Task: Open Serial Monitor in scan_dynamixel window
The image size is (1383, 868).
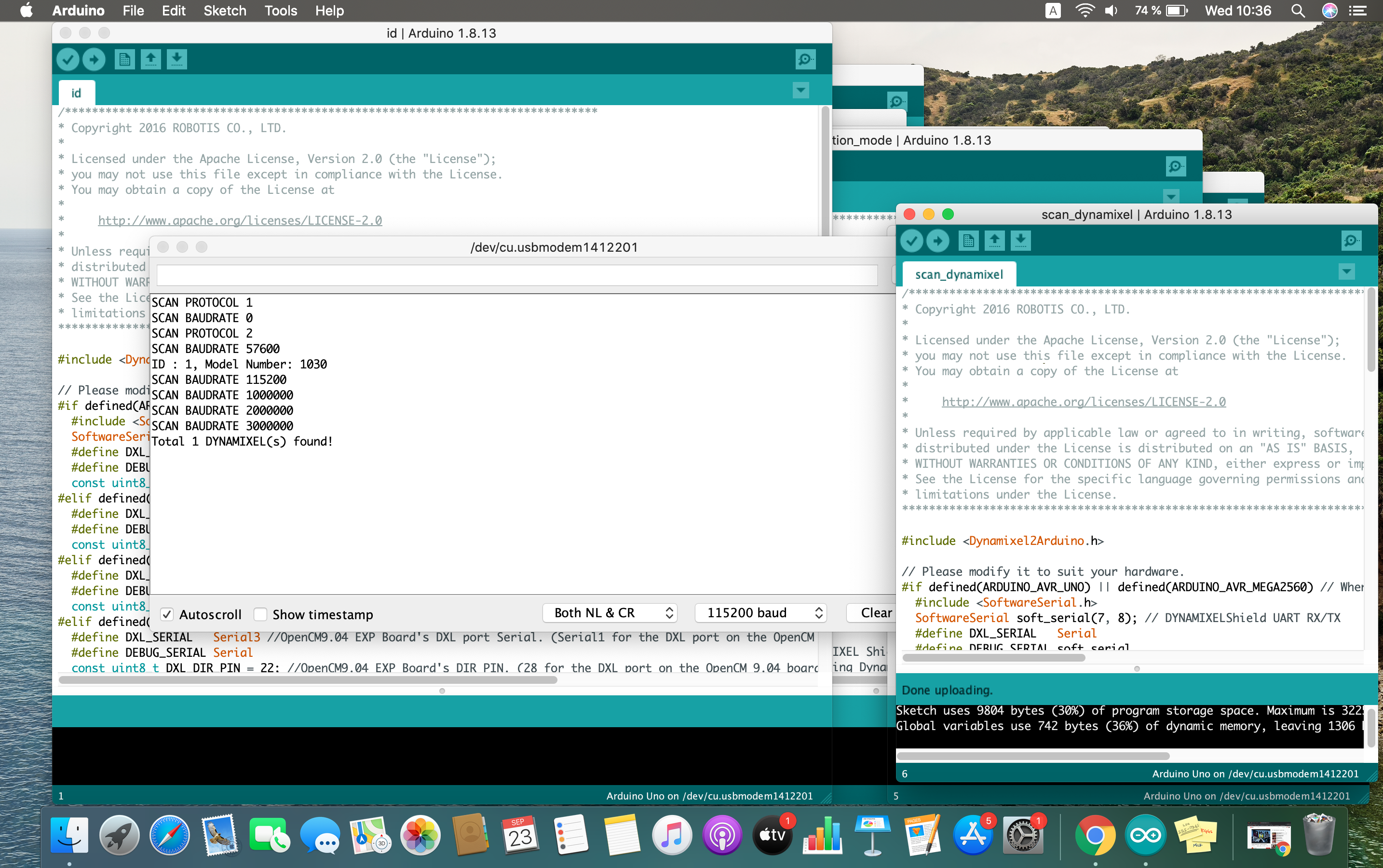Action: [1352, 241]
